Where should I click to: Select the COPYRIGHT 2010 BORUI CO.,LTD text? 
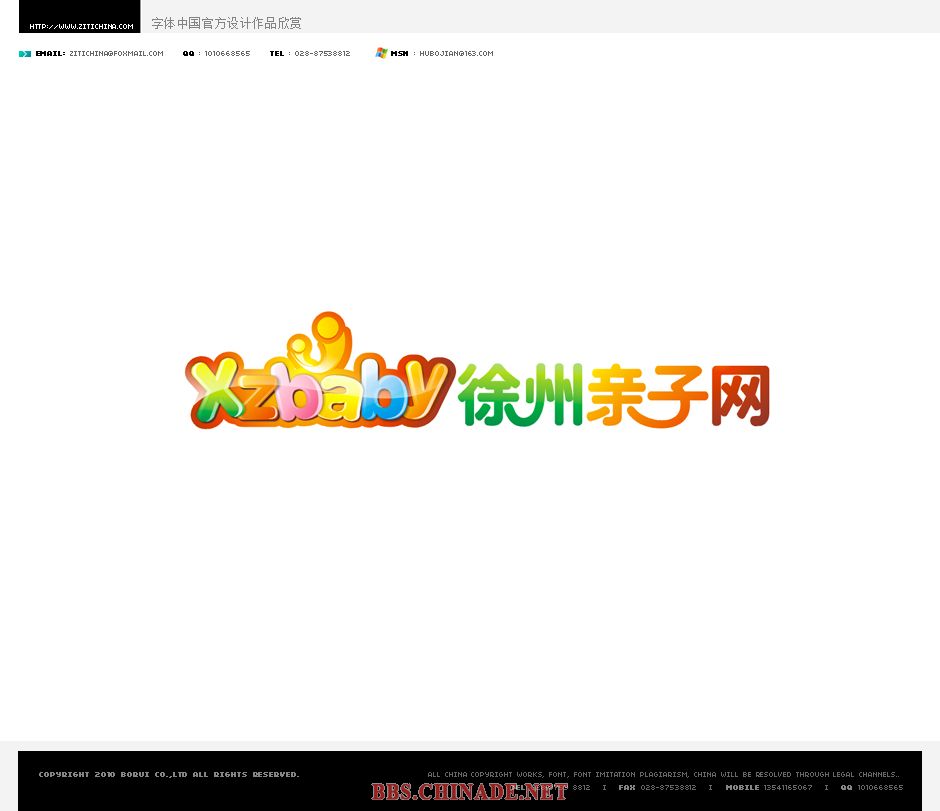click(x=113, y=774)
